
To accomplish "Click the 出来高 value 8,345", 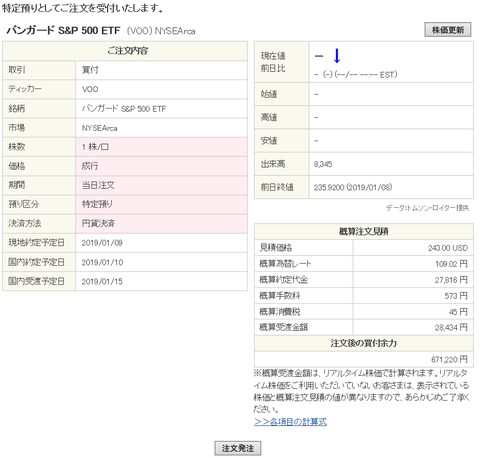I will [323, 164].
